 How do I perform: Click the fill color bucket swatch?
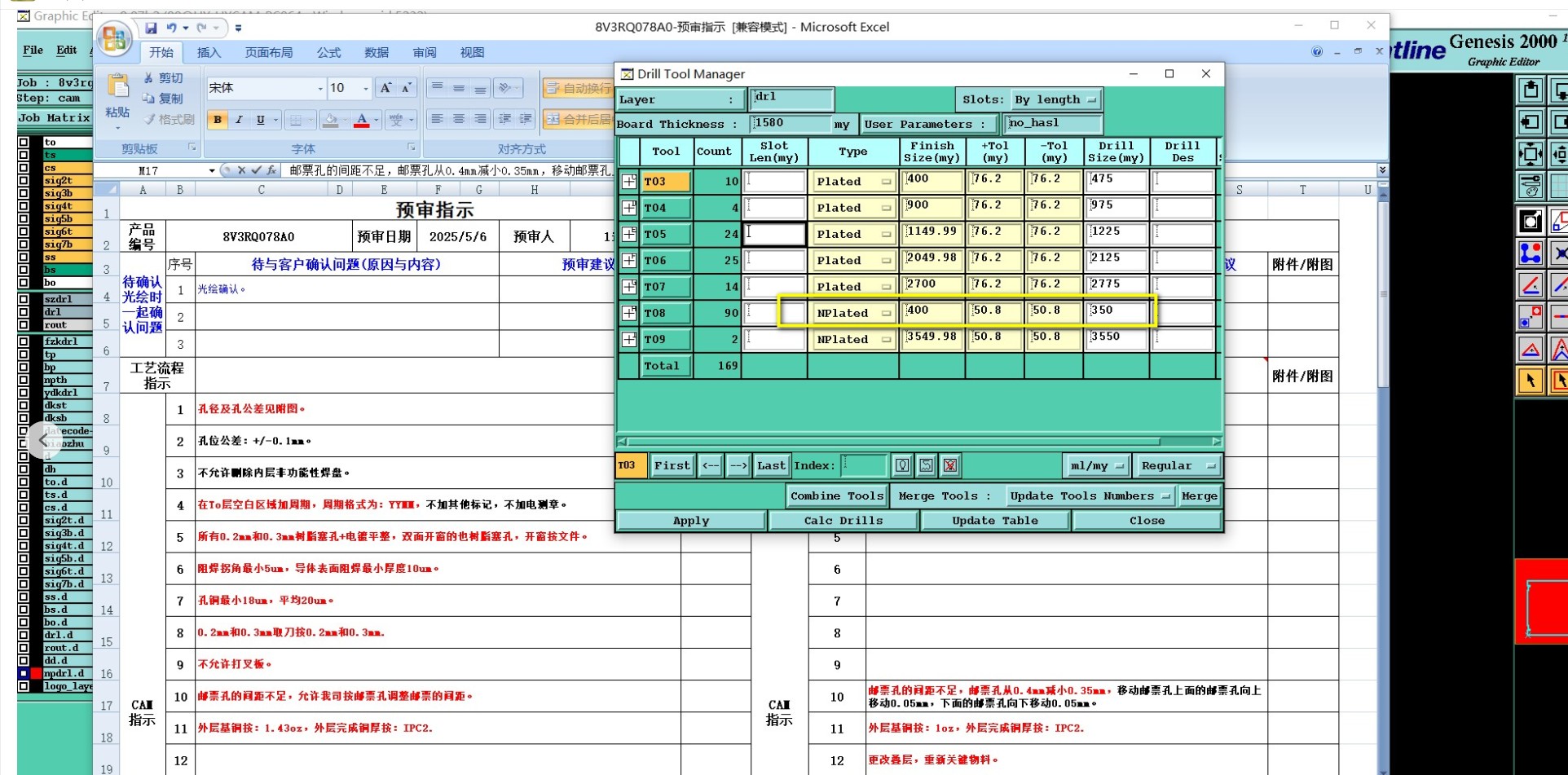point(330,120)
